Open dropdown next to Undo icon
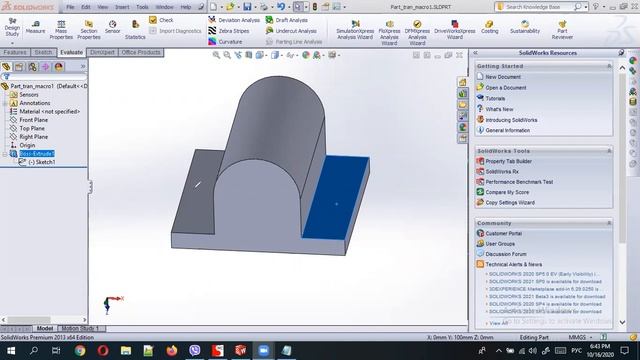 click(x=289, y=7)
